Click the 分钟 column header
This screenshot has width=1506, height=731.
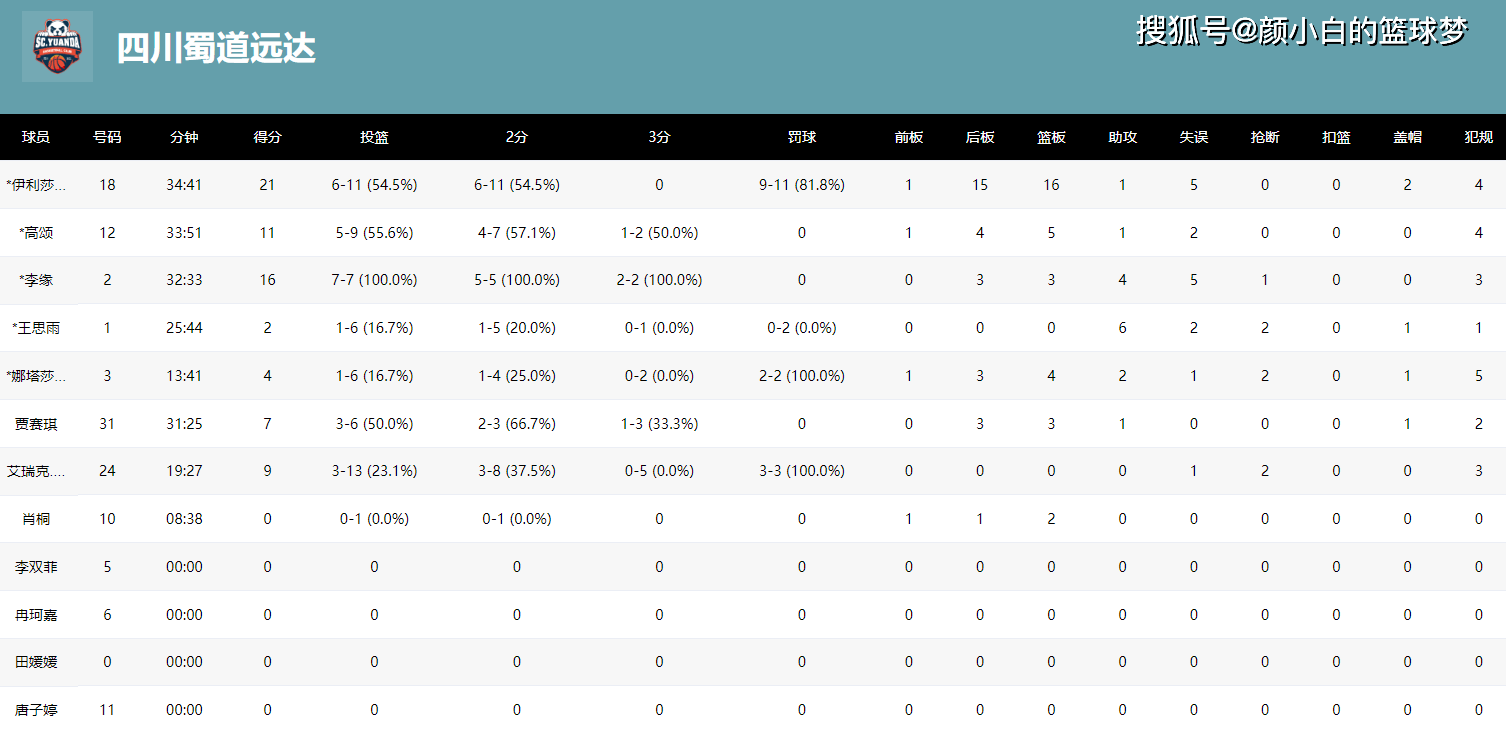184,137
